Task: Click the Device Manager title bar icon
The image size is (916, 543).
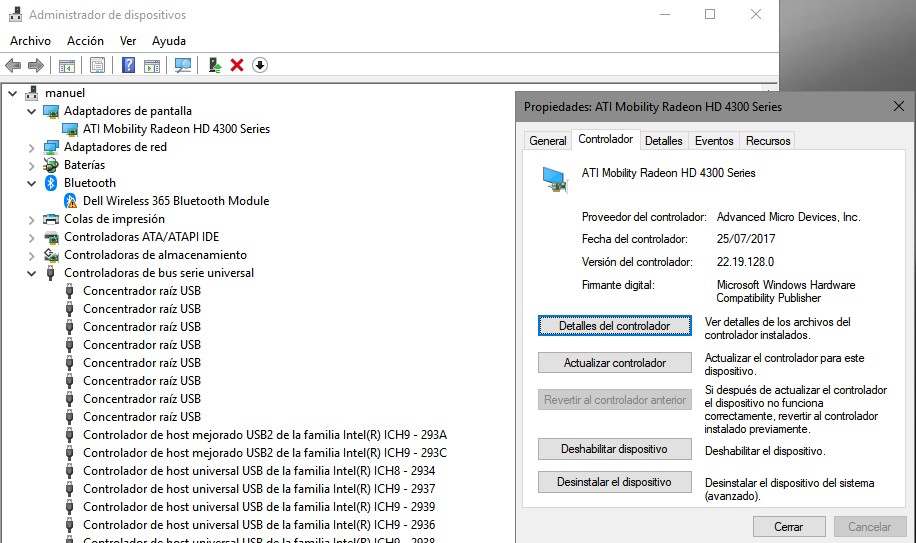Action: (x=16, y=15)
